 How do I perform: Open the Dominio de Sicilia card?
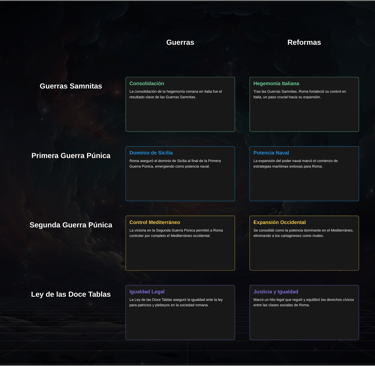(180, 174)
